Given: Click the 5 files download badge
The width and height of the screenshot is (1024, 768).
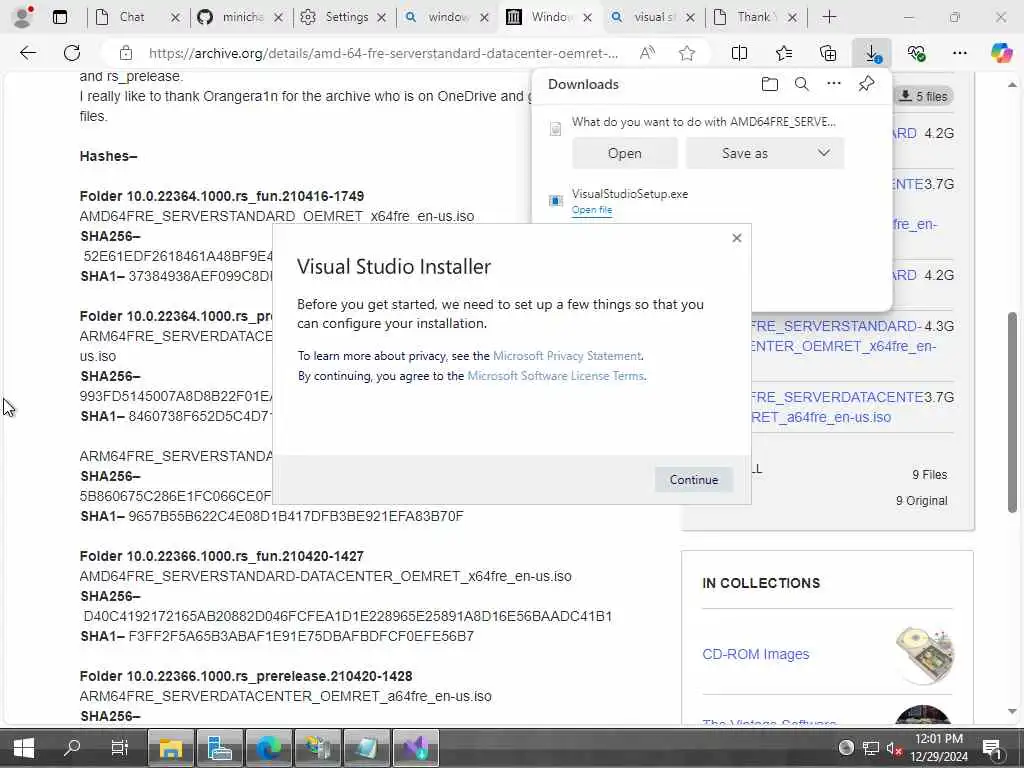Looking at the screenshot, I should 923,97.
